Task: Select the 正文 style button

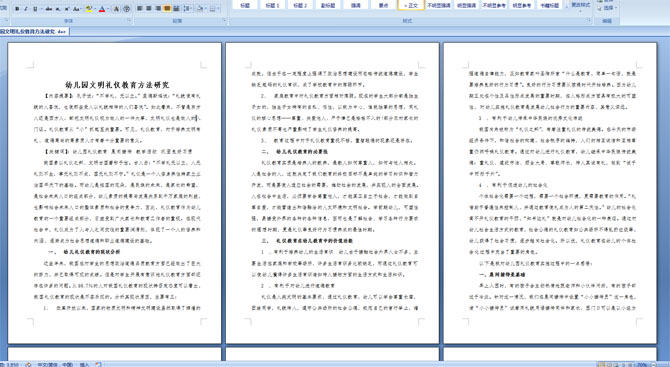Action: pos(411,5)
